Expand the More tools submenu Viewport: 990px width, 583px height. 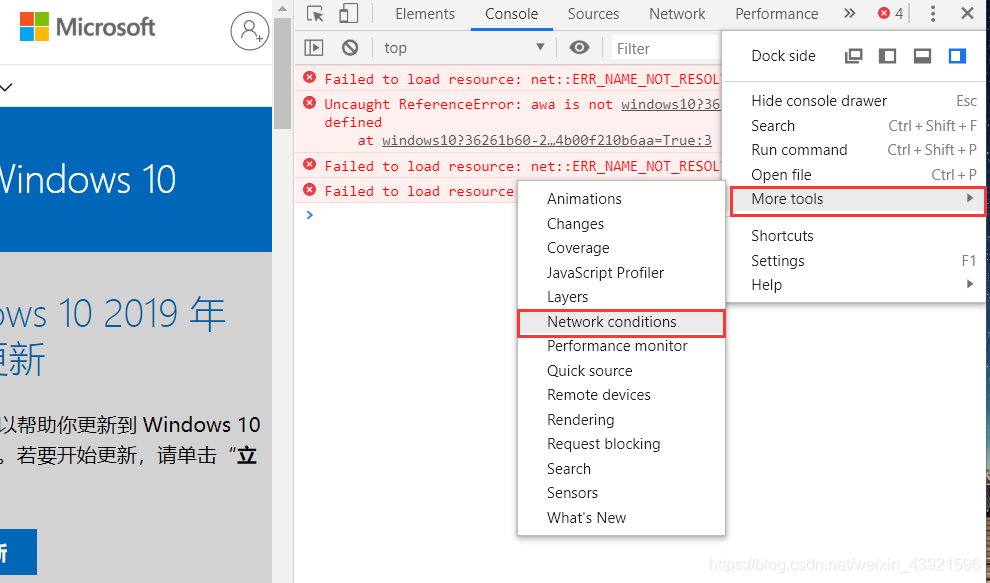pyautogui.click(x=857, y=199)
